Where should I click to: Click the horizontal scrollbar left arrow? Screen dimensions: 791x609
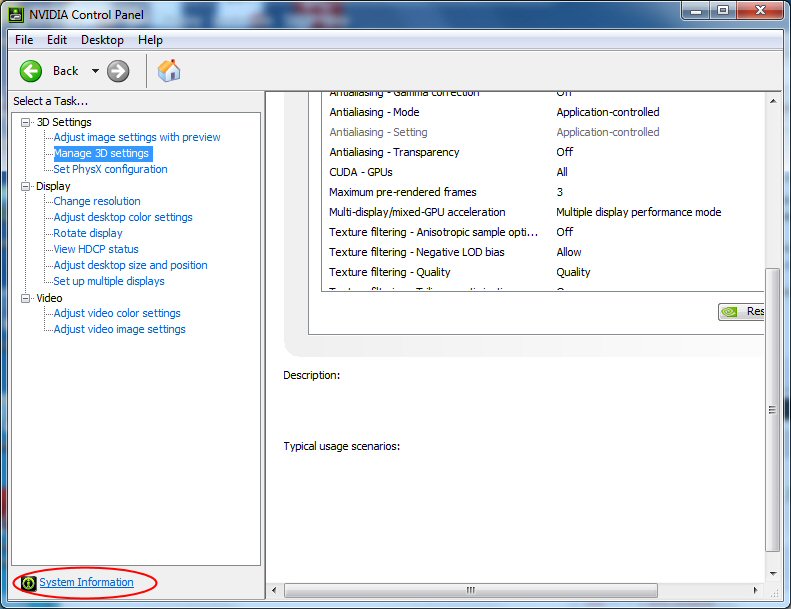coord(274,590)
